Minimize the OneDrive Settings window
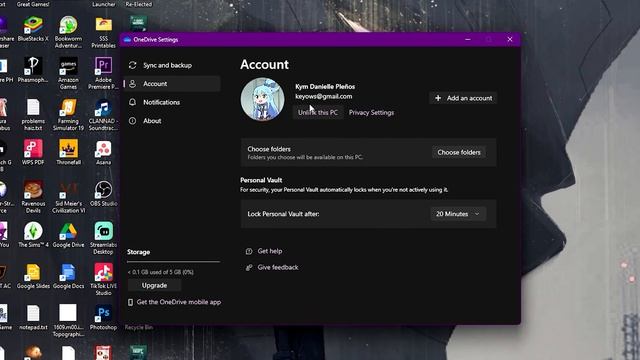The image size is (640, 360). 468,40
